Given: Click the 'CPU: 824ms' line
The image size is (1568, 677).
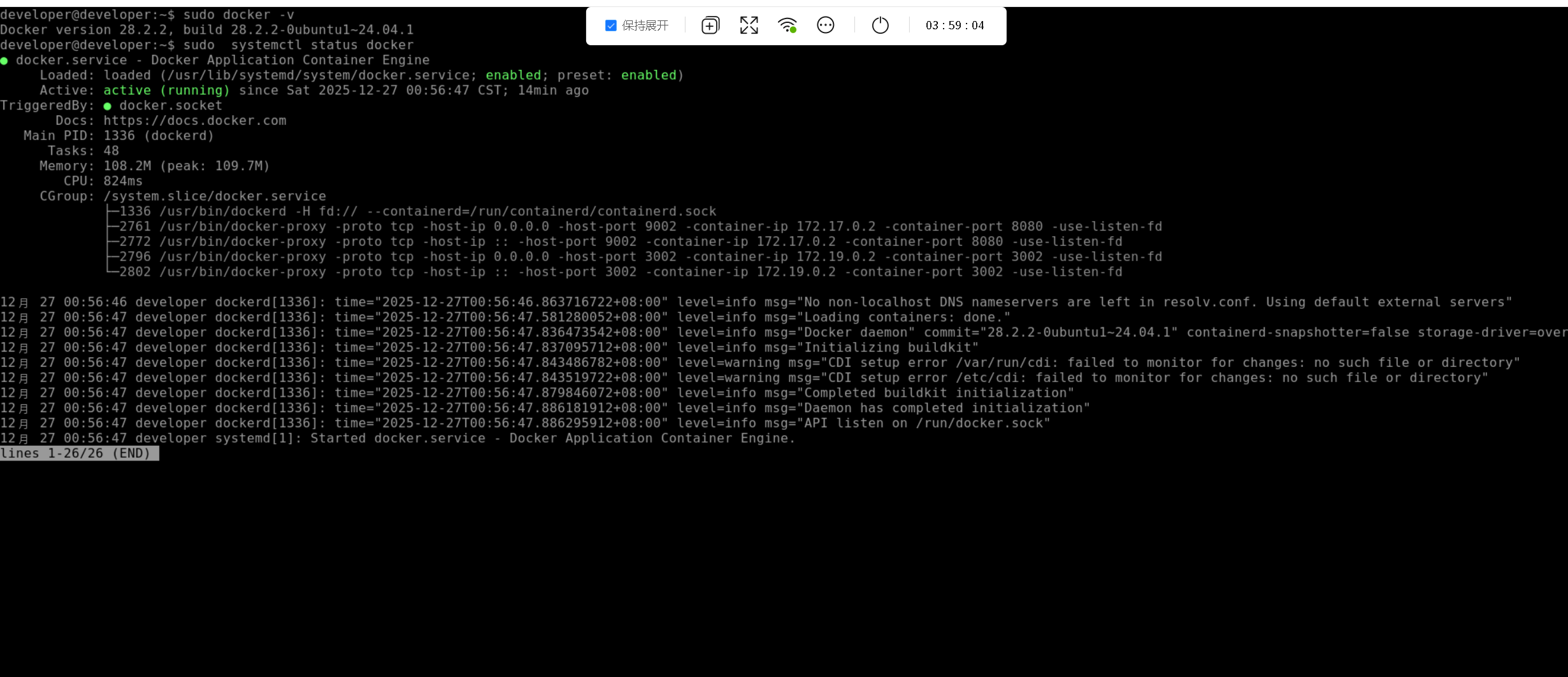Looking at the screenshot, I should point(103,182).
